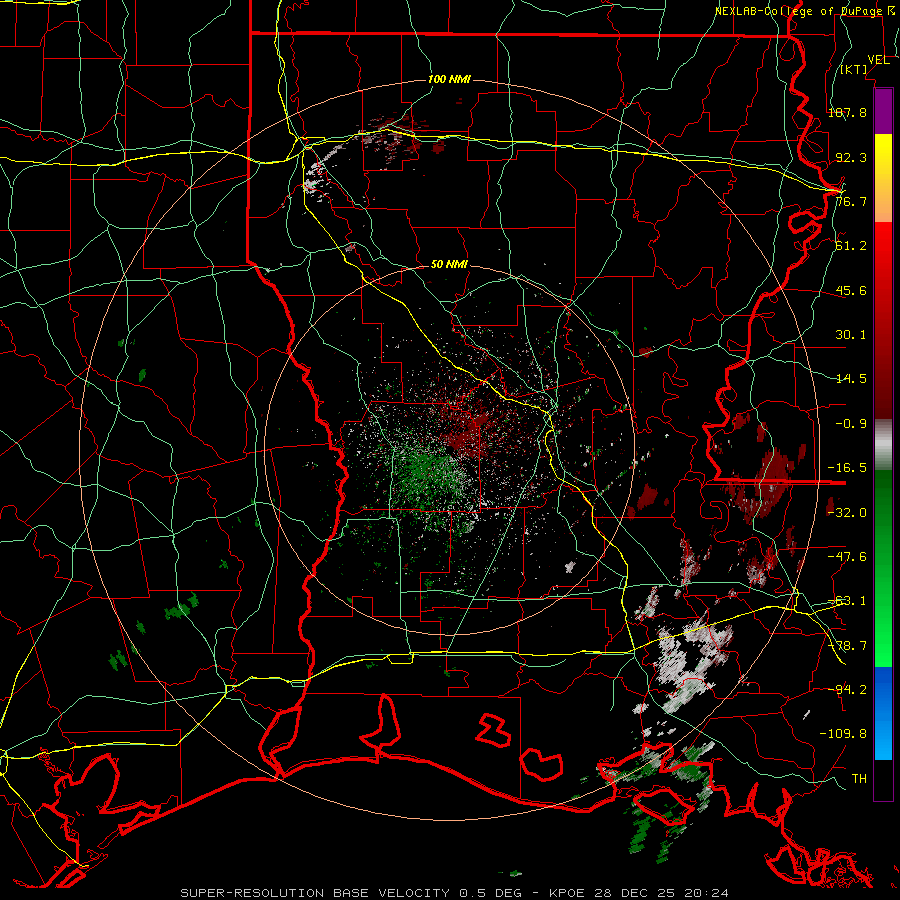Select the 107.8 velocity scale value
Viewport: 900px width, 900px height.
(x=847, y=112)
